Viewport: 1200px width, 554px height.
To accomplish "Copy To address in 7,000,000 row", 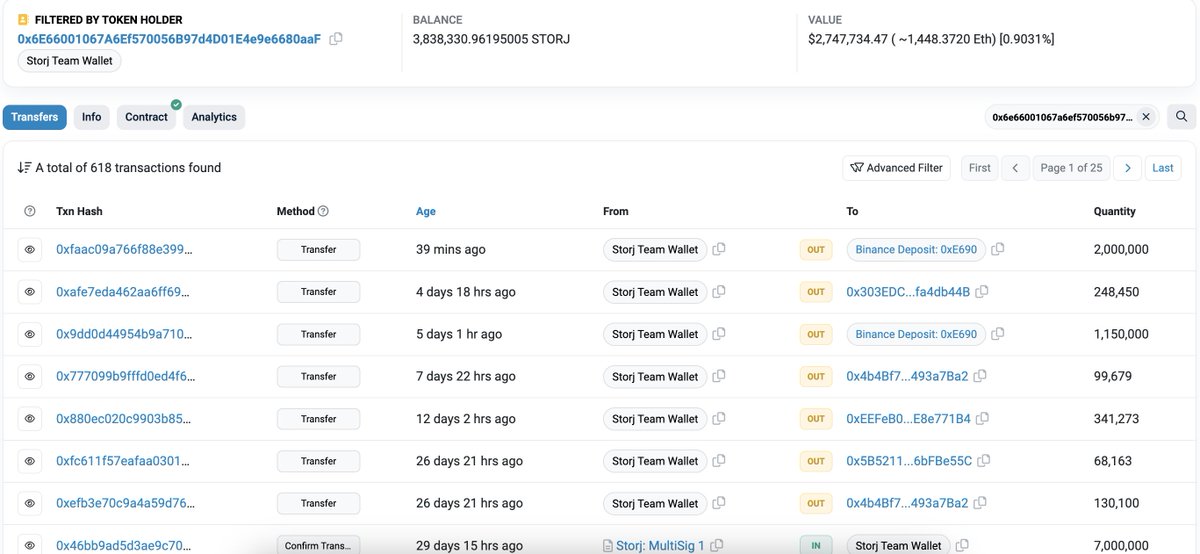I will 962,546.
